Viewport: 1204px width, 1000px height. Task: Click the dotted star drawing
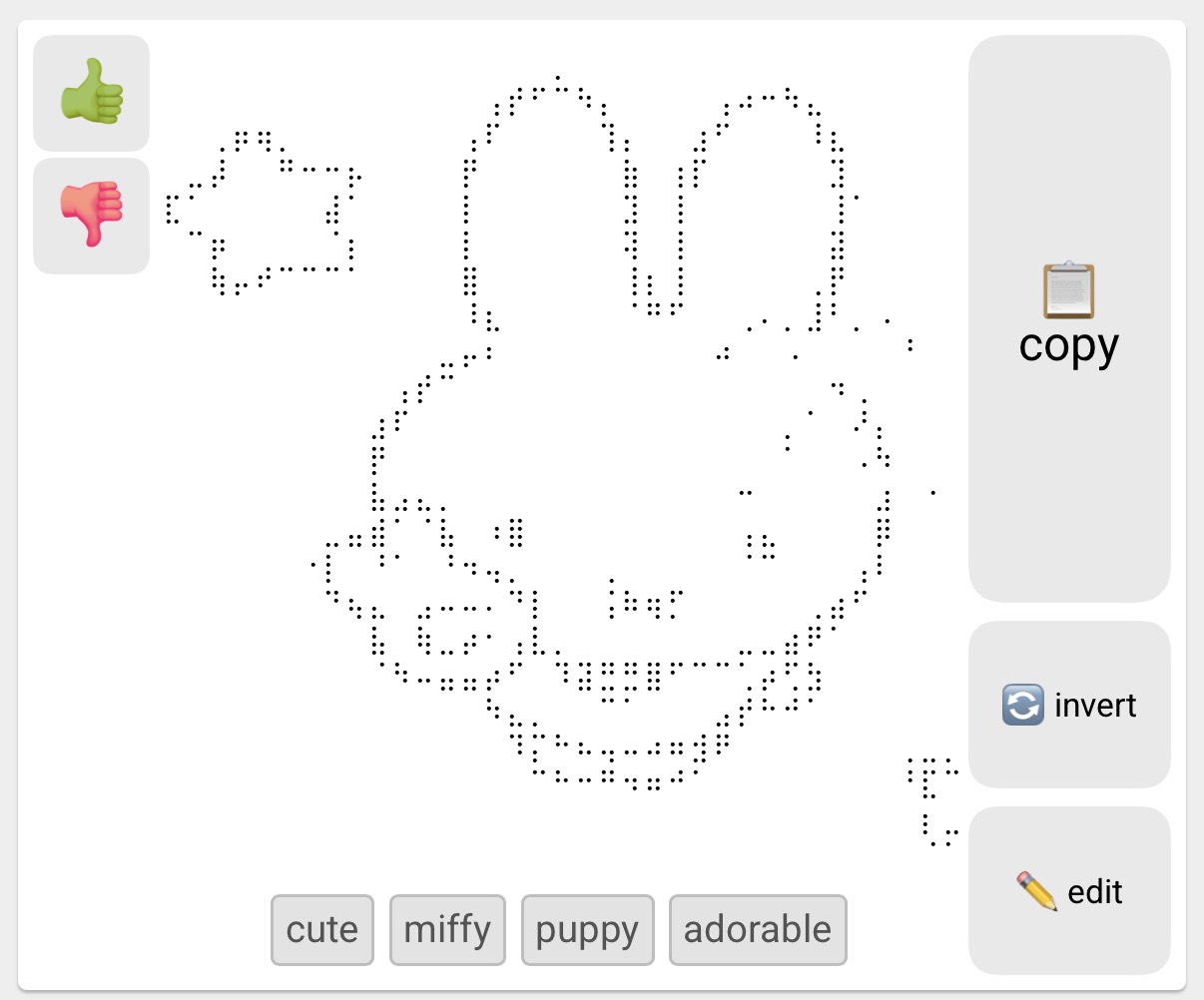click(x=264, y=213)
